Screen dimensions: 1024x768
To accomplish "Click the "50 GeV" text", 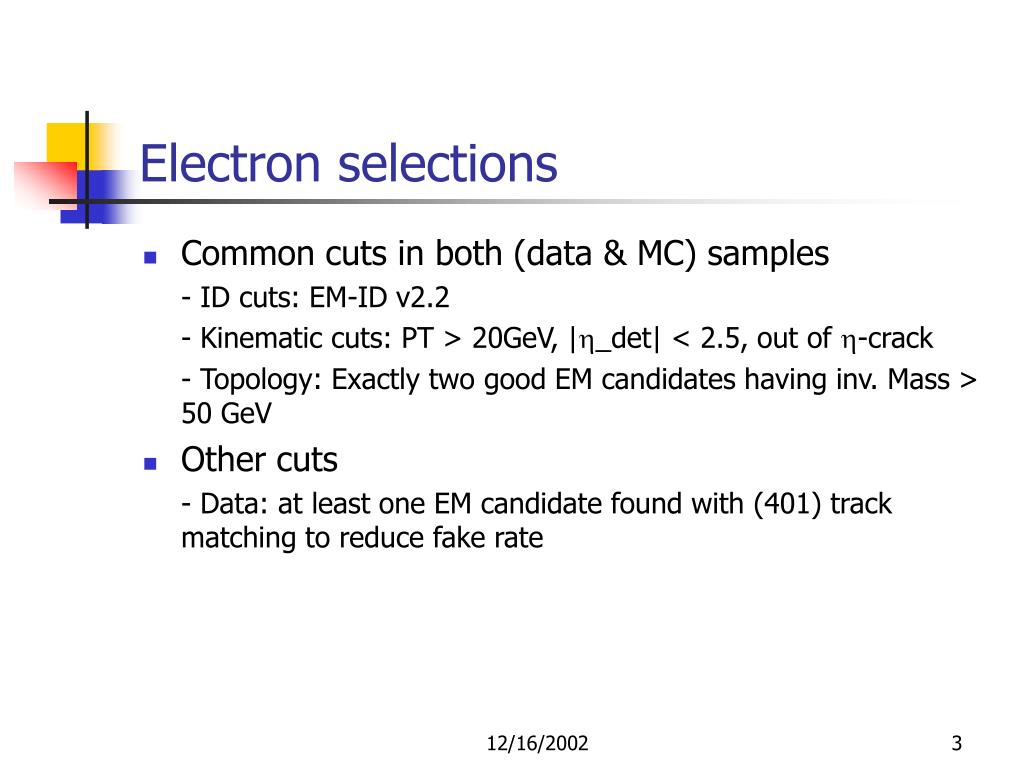I will pos(226,414).
